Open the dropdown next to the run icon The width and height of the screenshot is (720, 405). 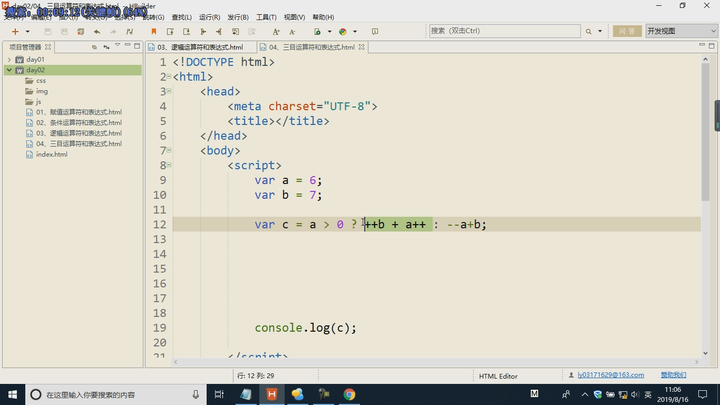click(x=329, y=31)
